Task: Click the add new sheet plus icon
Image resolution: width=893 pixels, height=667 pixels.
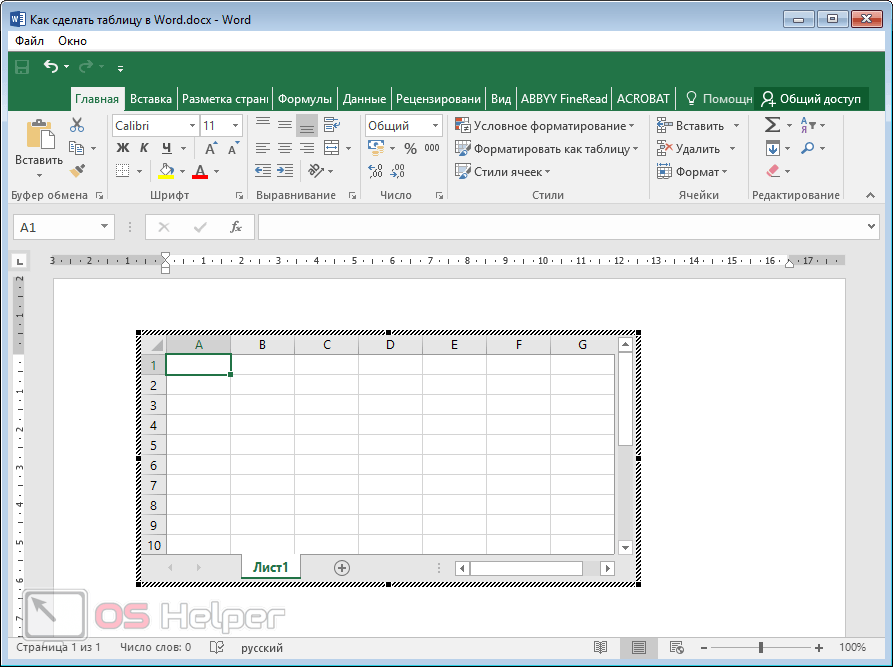Action: click(342, 567)
